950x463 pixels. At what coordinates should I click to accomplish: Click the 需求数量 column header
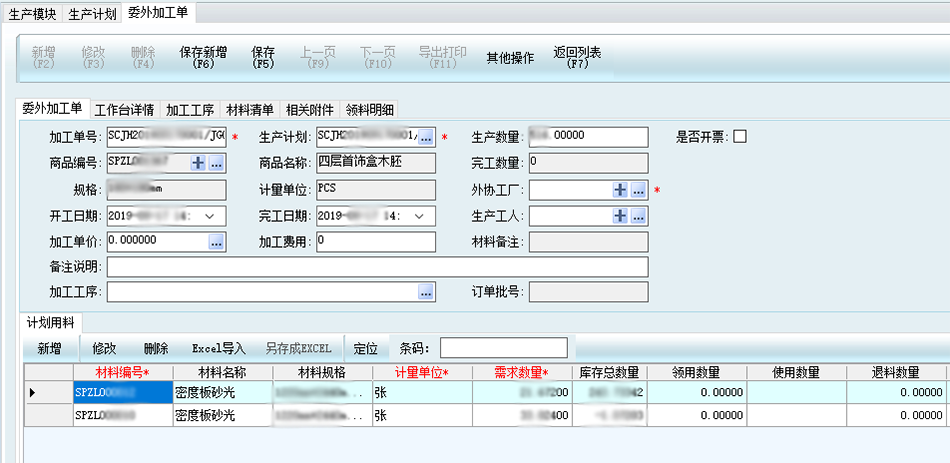tap(522, 372)
